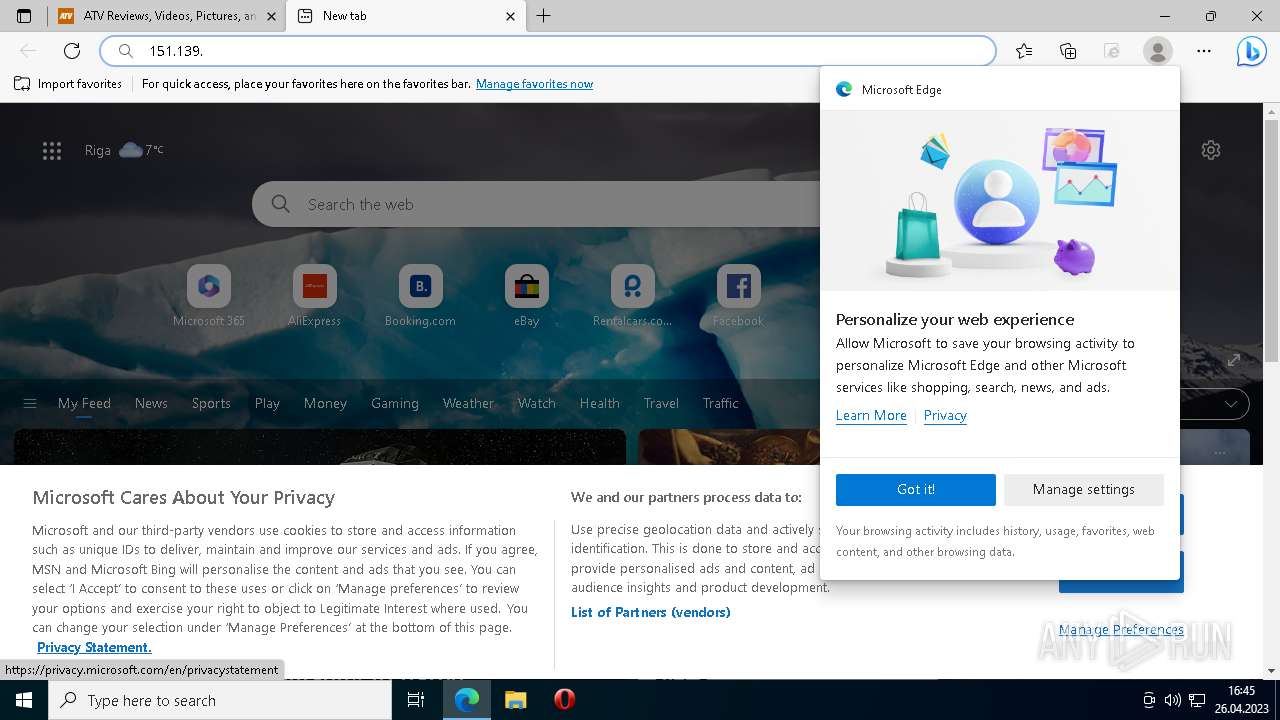Expand the feed layout dropdown chevron
Viewport: 1280px width, 720px height.
pyautogui.click(x=1232, y=404)
